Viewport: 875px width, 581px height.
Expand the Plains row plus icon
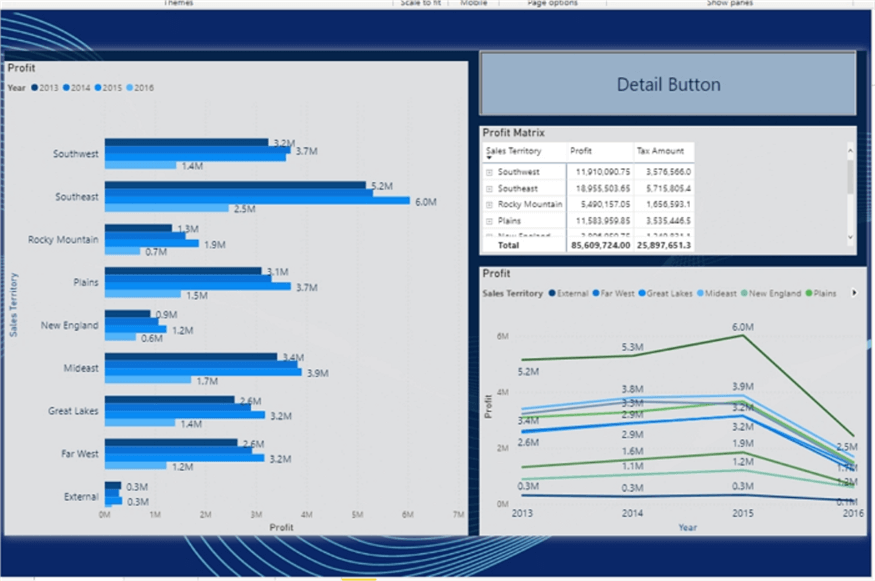coord(489,221)
